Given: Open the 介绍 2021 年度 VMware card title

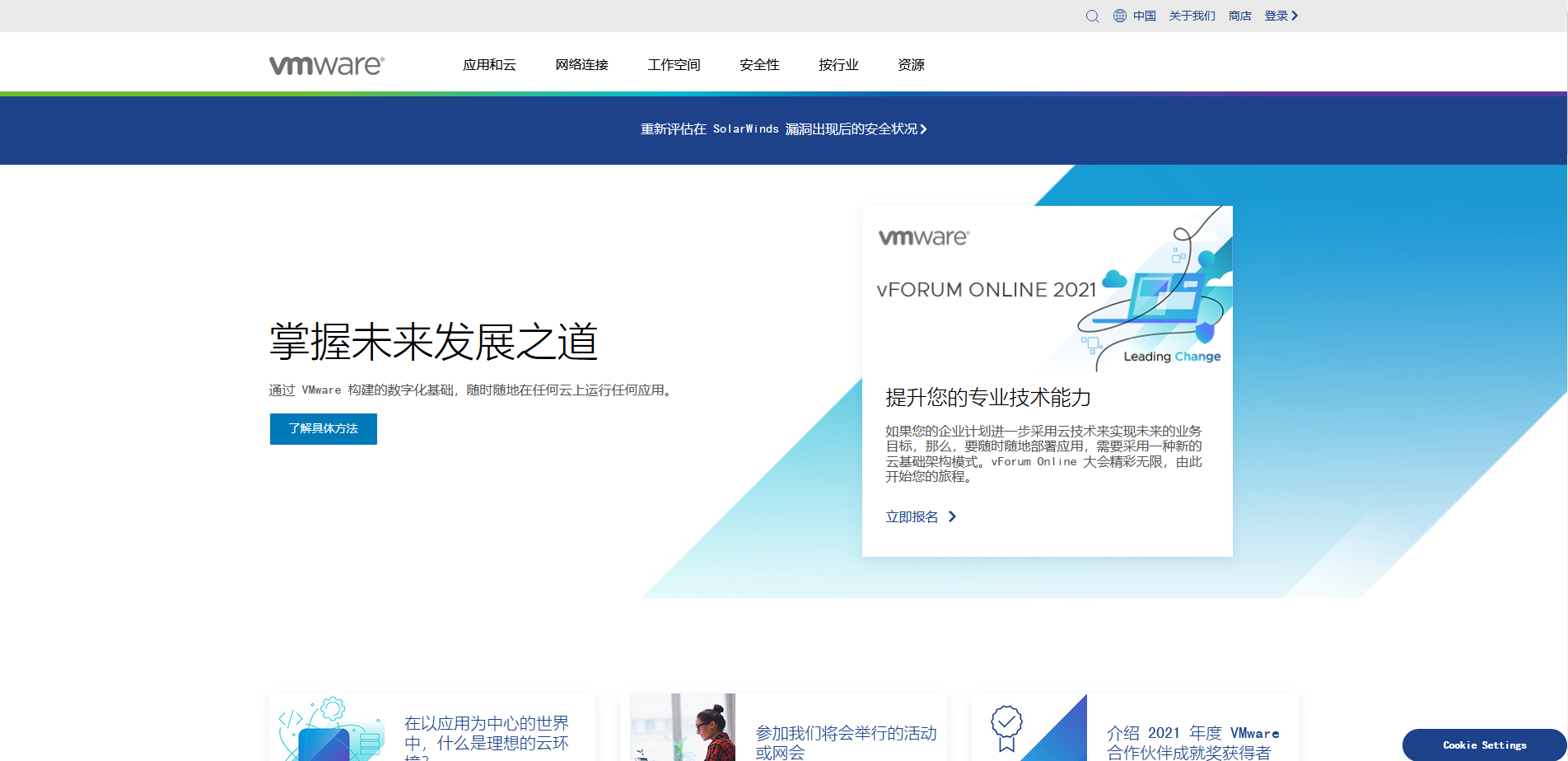Looking at the screenshot, I should pos(1193,742).
